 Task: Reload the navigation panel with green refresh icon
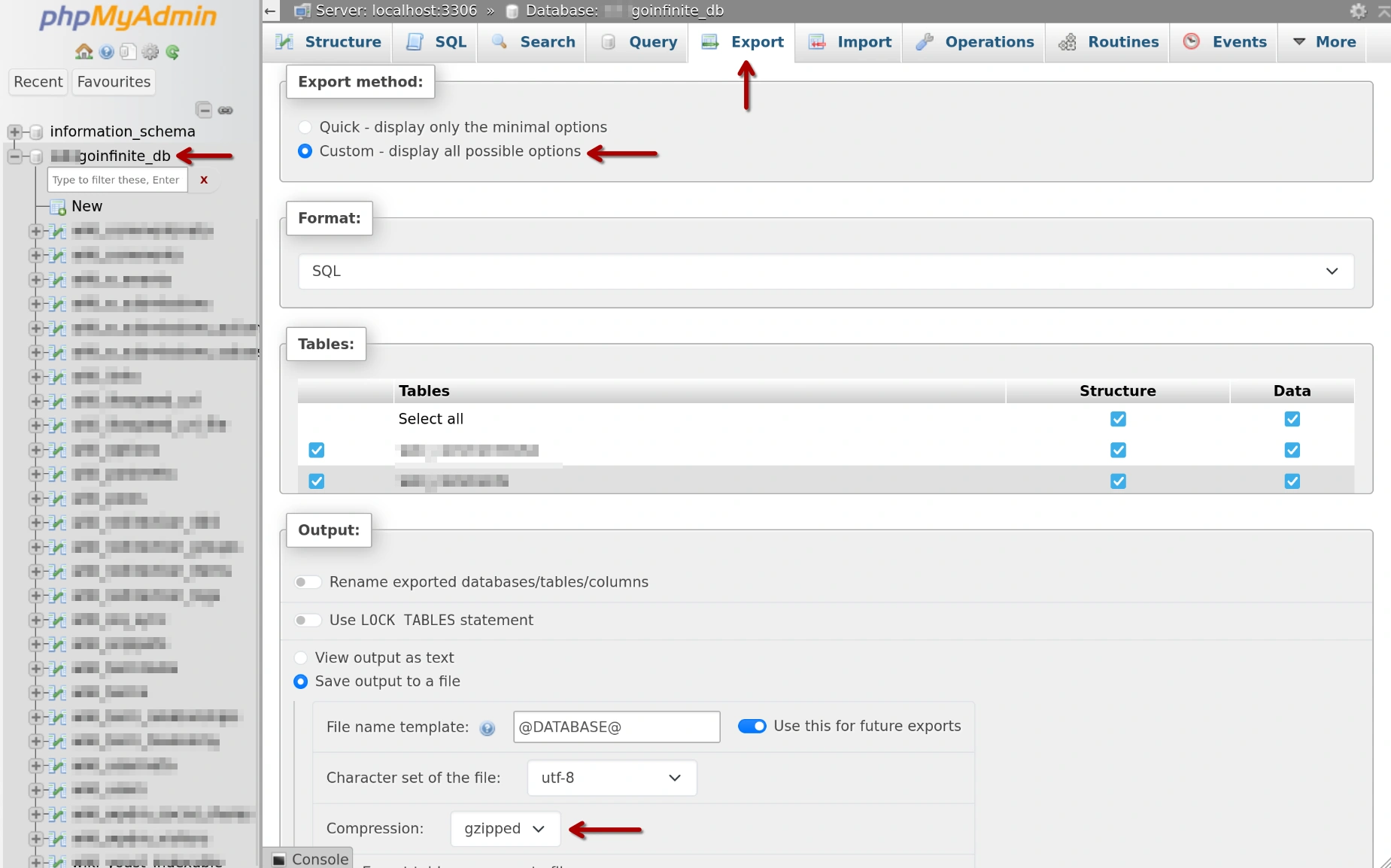pyautogui.click(x=173, y=52)
